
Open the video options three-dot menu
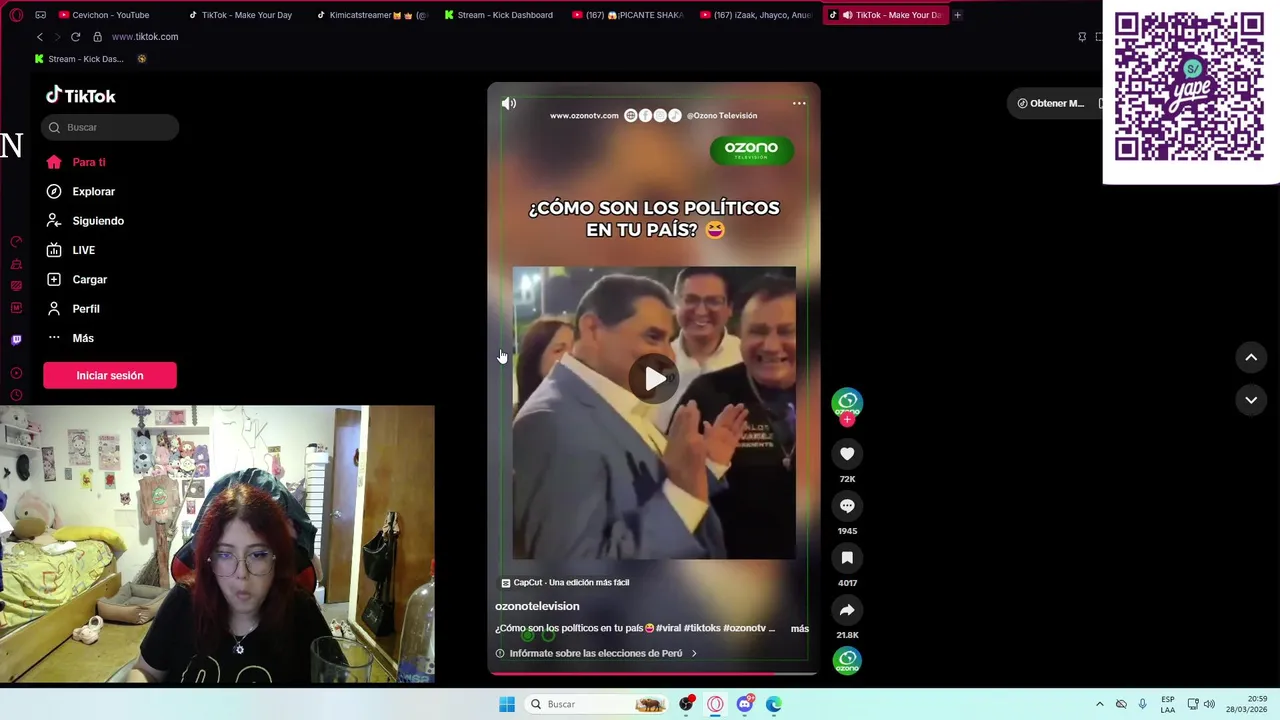point(799,103)
